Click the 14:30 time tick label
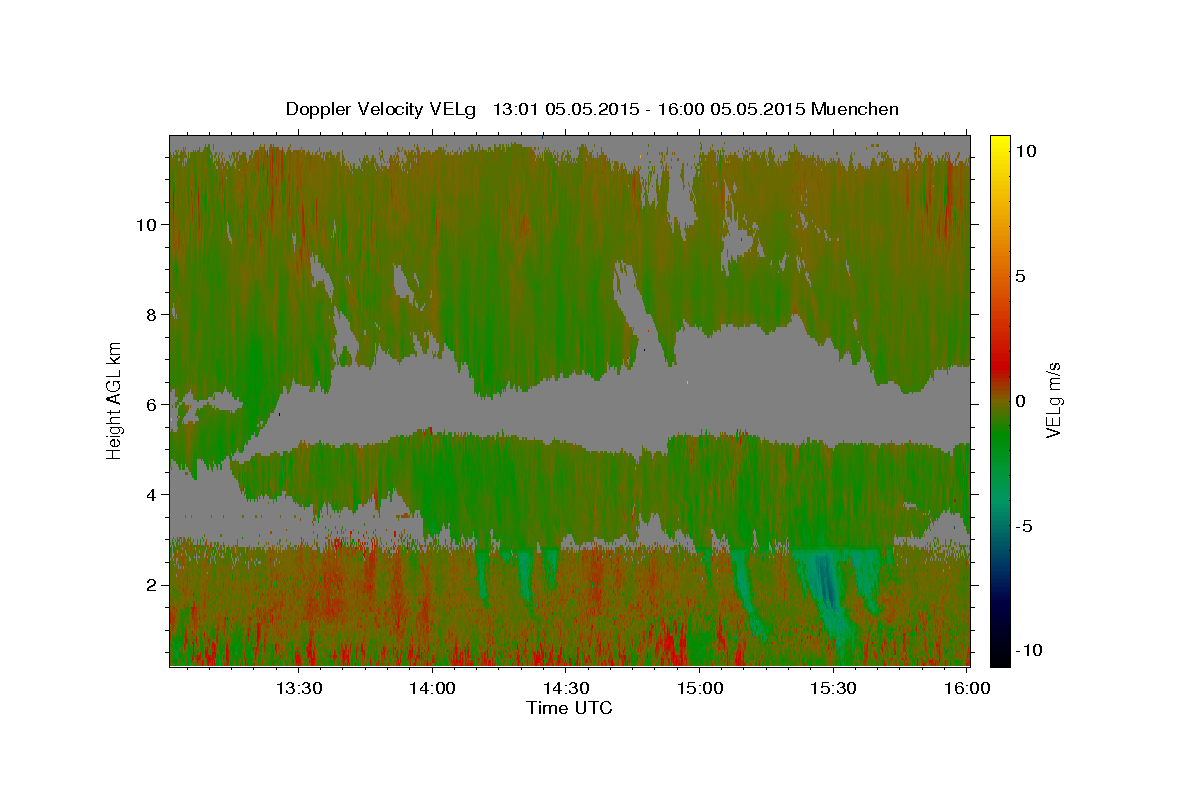Screen dimensions: 1200x800 pos(566,689)
